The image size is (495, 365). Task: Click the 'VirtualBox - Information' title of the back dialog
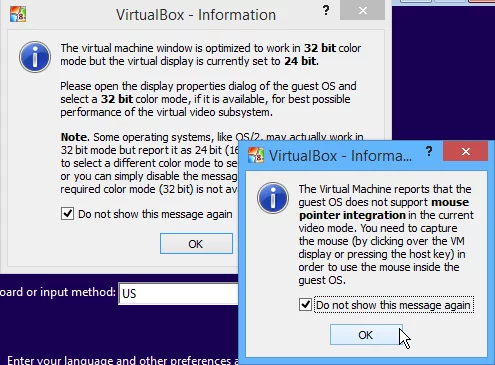[x=196, y=15]
